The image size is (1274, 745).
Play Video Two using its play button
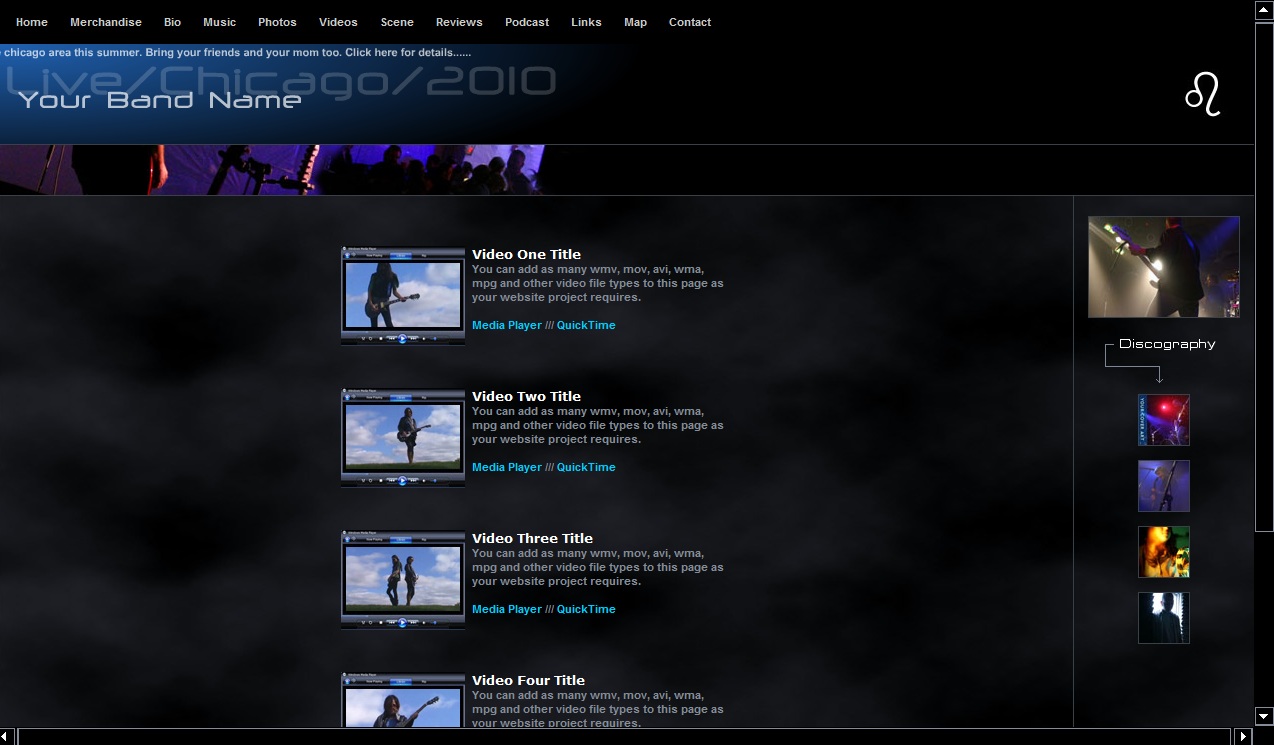402,481
